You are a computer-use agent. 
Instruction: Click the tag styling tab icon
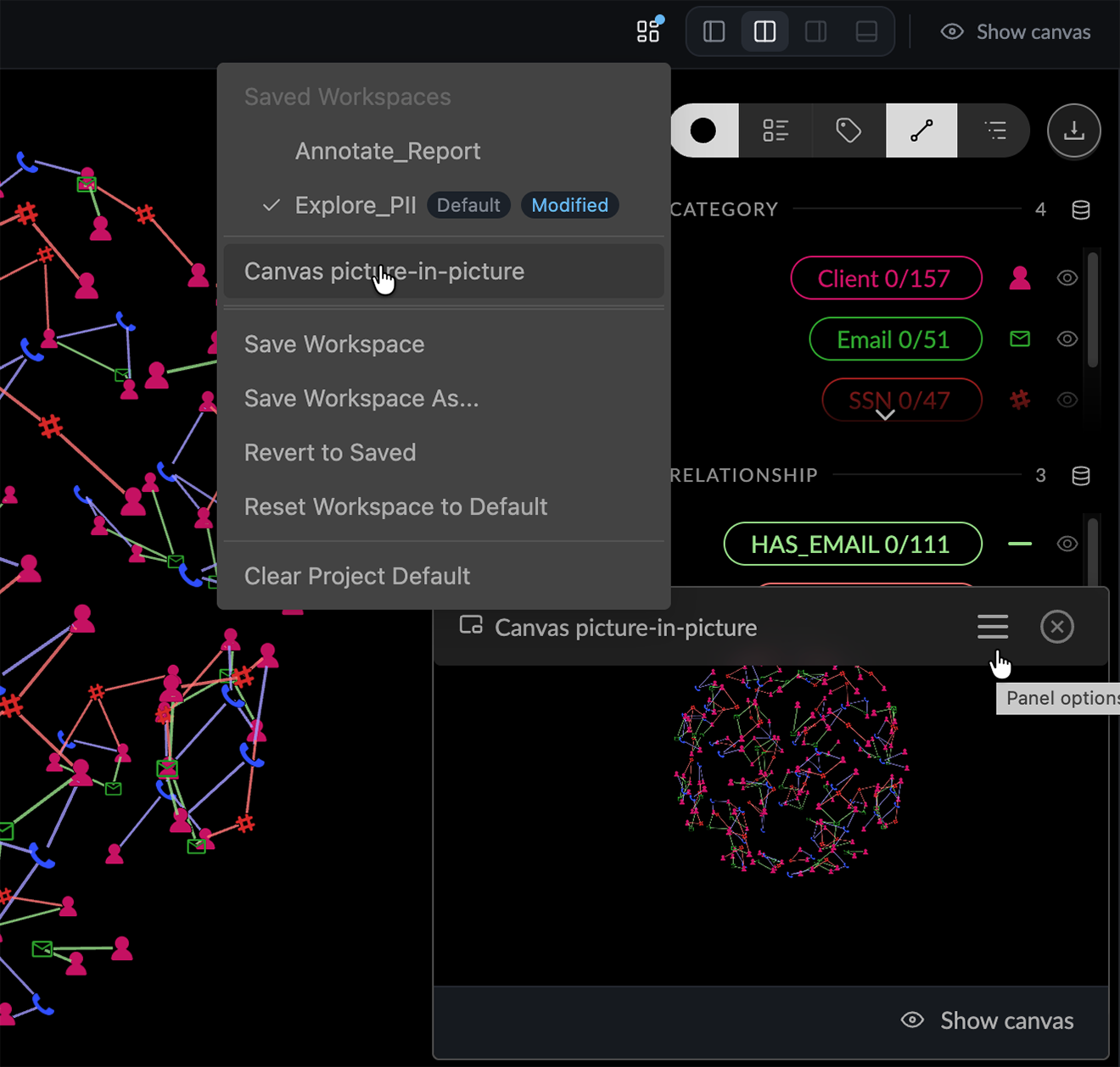848,131
